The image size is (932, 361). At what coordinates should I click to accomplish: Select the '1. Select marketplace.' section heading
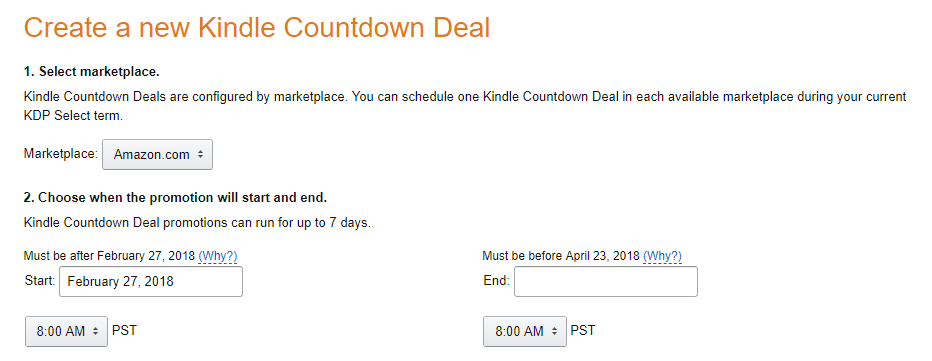pos(92,73)
